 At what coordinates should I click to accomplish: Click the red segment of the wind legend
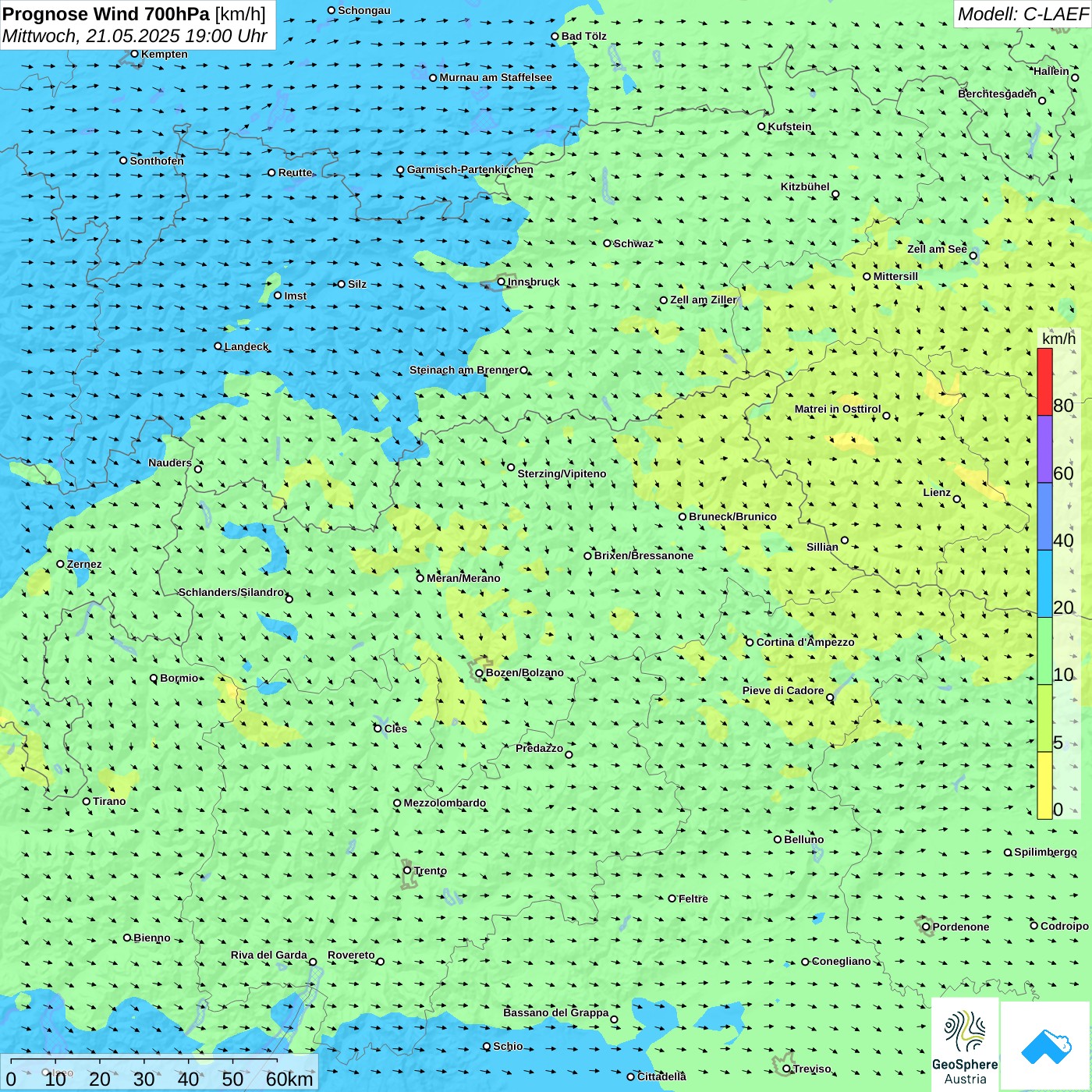(1044, 381)
